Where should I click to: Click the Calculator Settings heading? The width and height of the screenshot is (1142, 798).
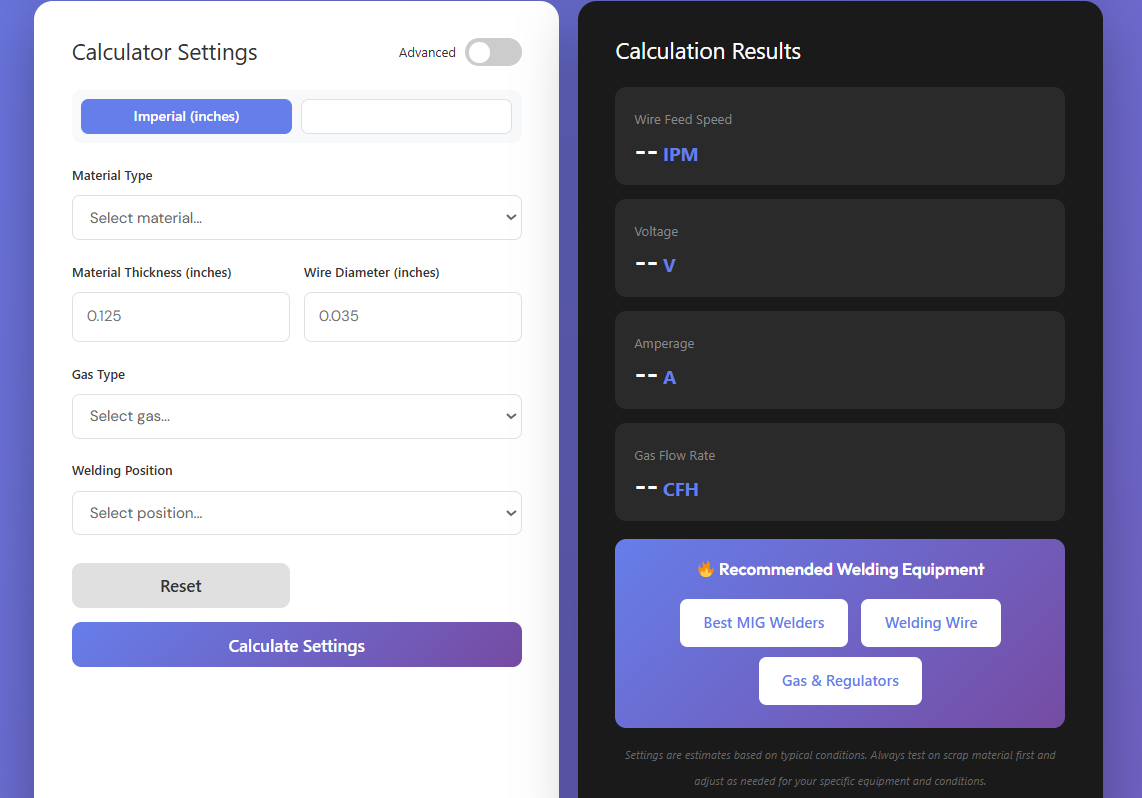(165, 52)
